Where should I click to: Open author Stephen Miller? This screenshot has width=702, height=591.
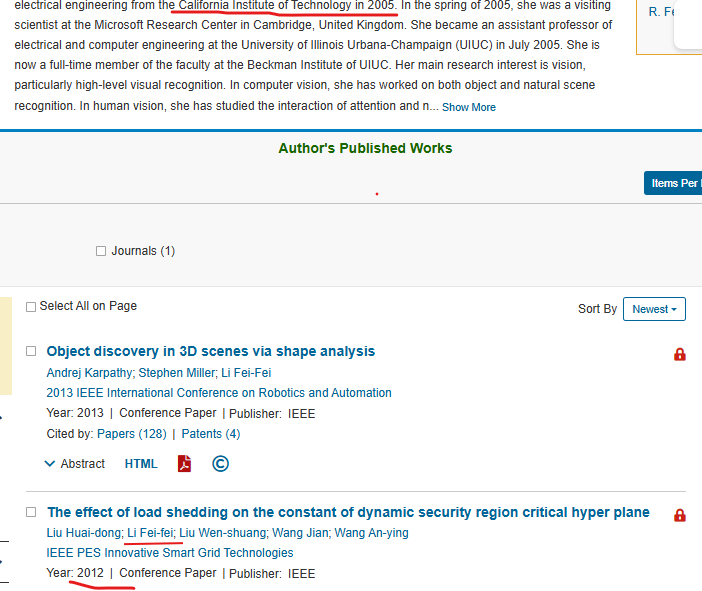(177, 373)
